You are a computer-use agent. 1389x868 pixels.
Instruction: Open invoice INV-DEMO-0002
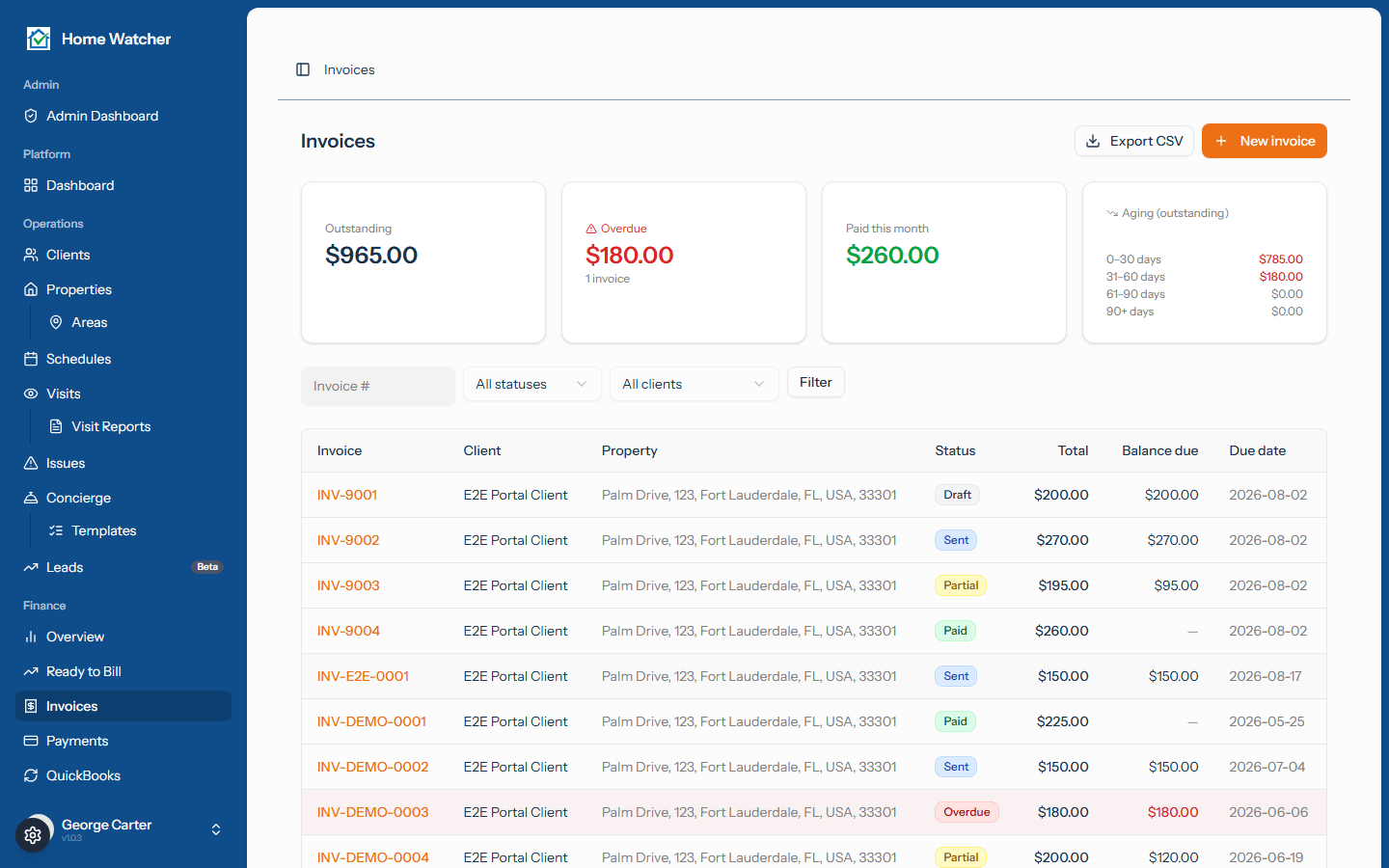tap(372, 767)
